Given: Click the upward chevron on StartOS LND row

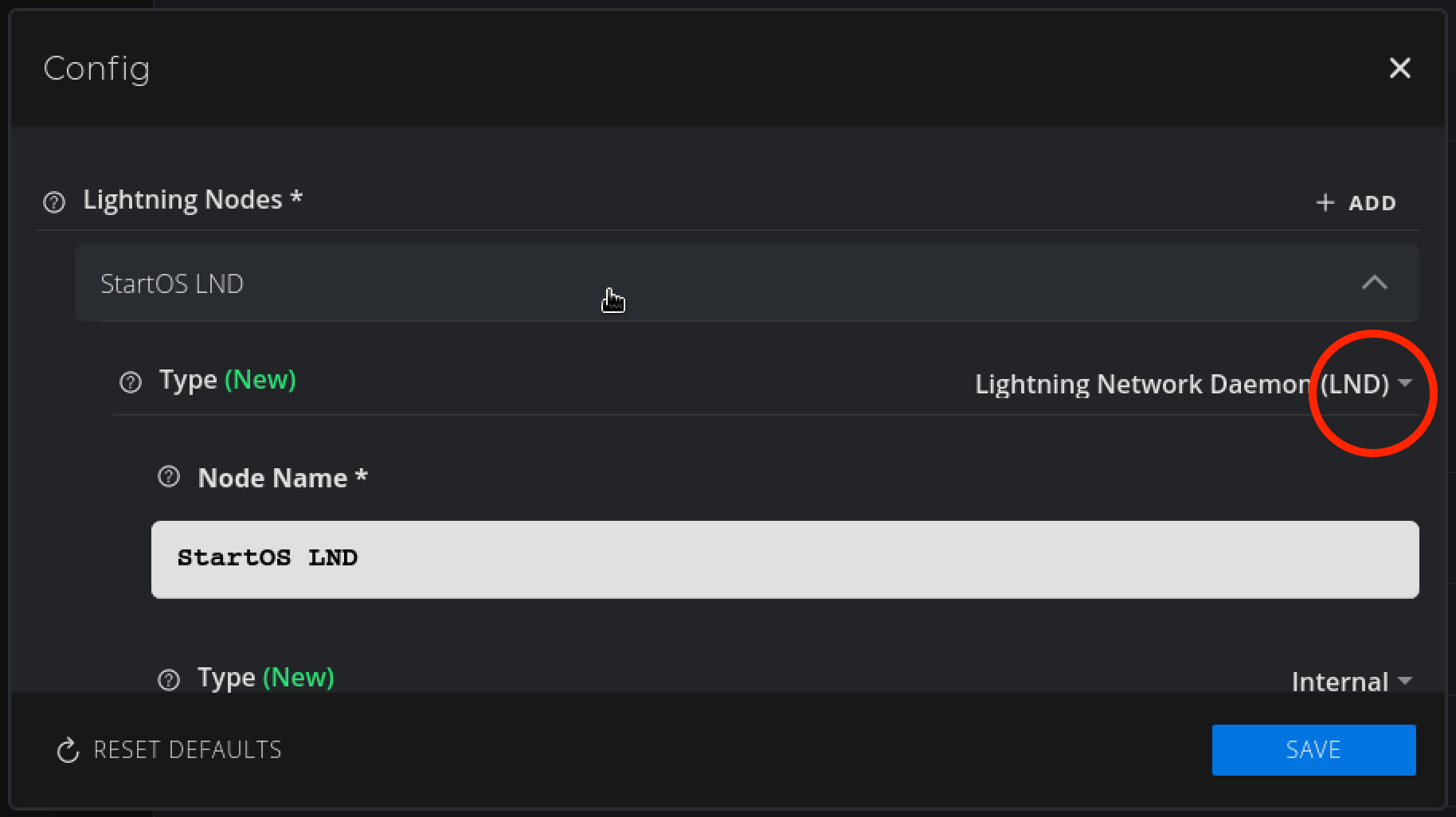Looking at the screenshot, I should (1376, 283).
